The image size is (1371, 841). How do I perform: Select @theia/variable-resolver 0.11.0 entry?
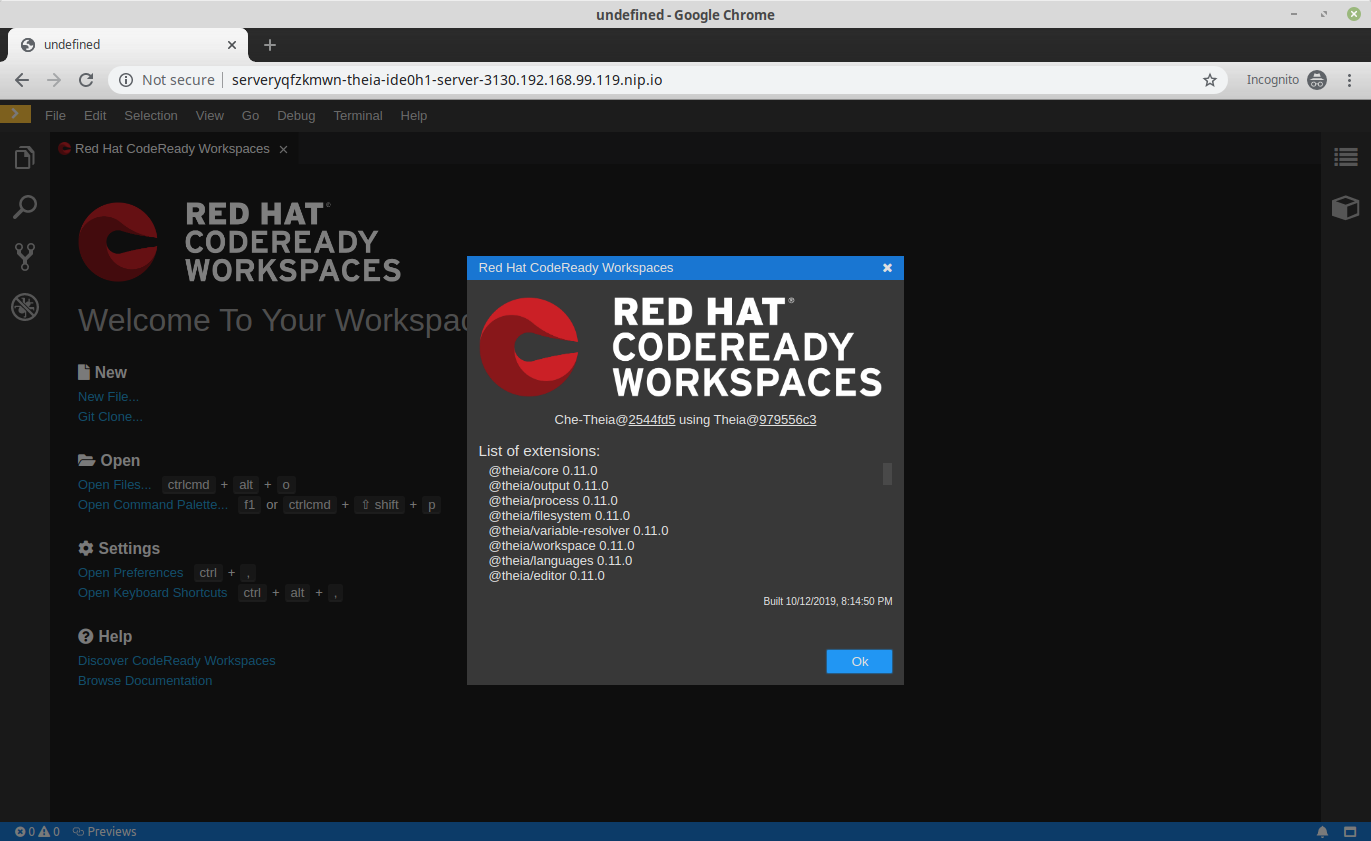[x=578, y=531]
